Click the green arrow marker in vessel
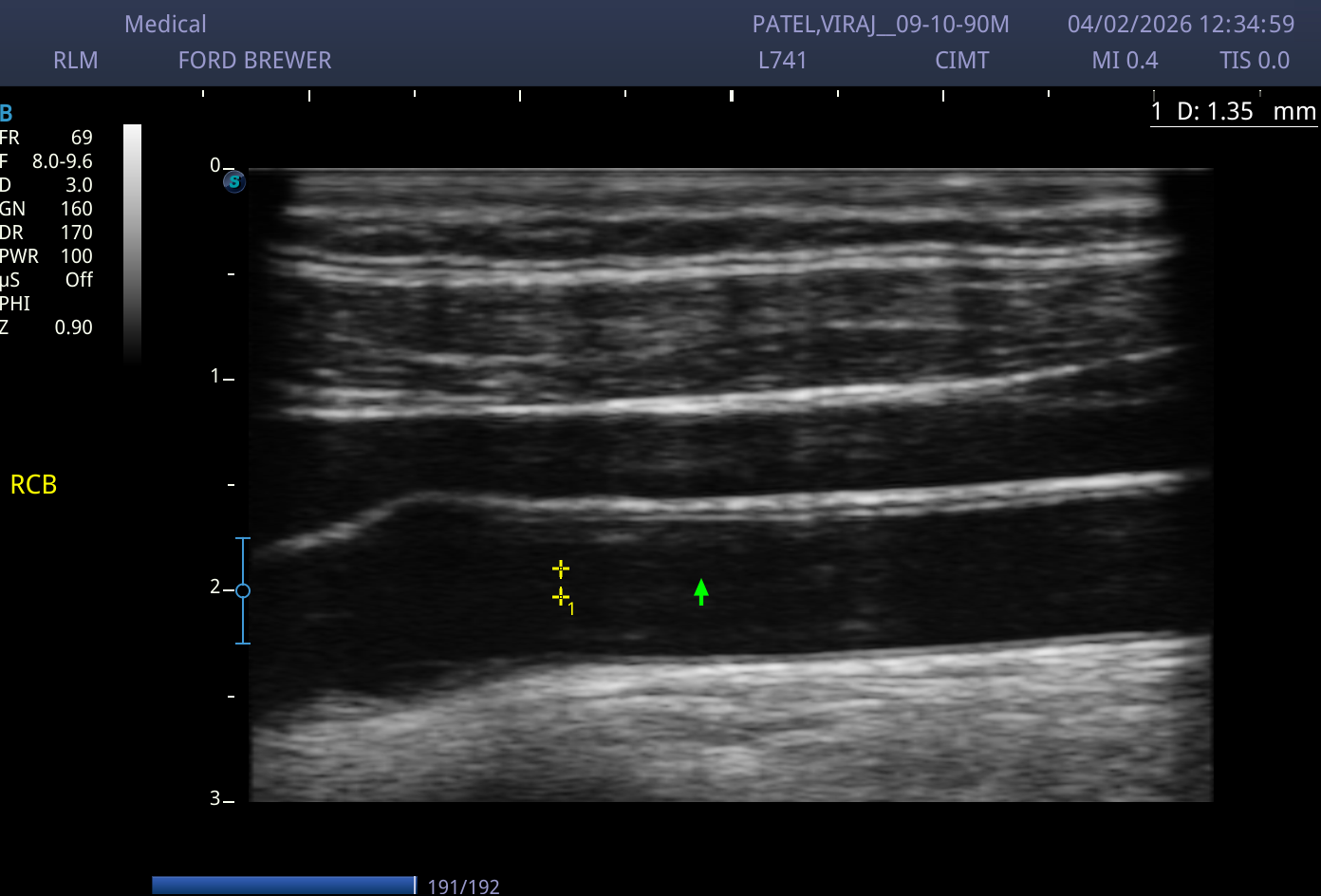 click(x=700, y=591)
